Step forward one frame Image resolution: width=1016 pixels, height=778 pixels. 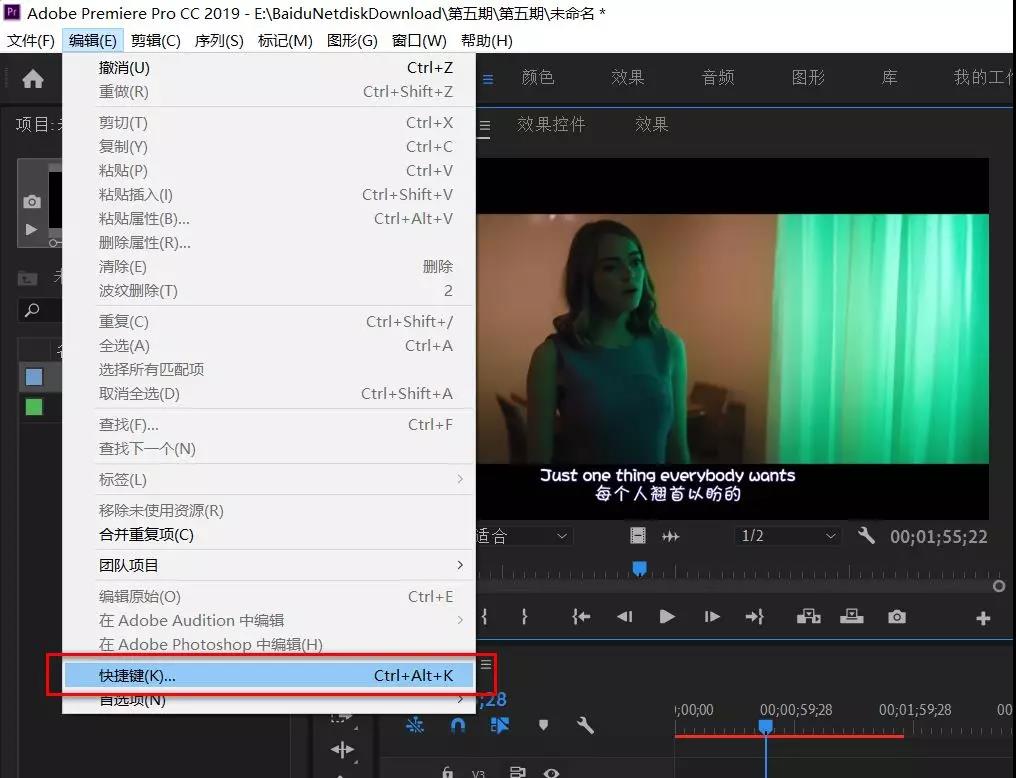point(711,617)
